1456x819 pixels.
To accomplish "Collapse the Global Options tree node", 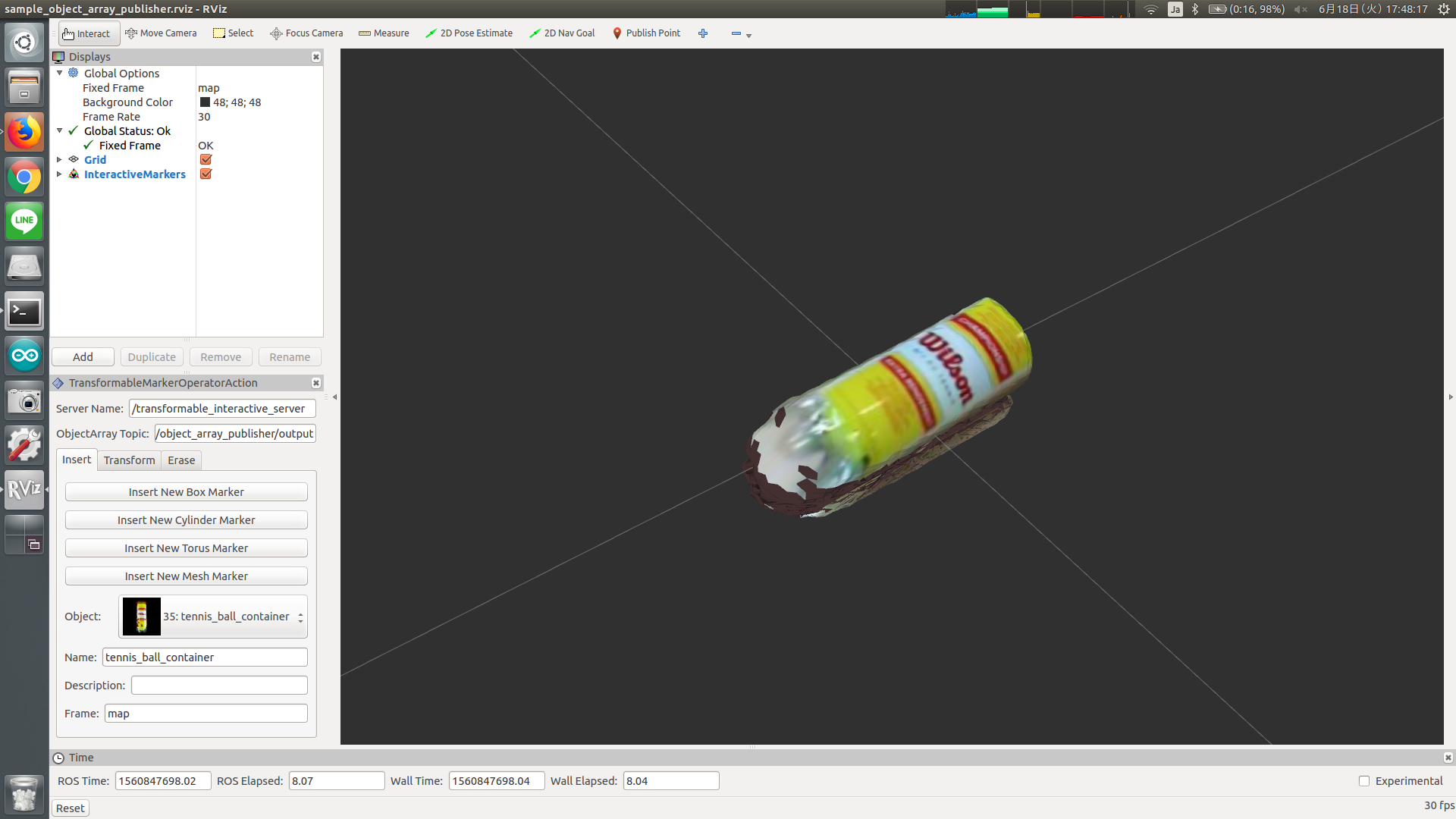I will [60, 73].
